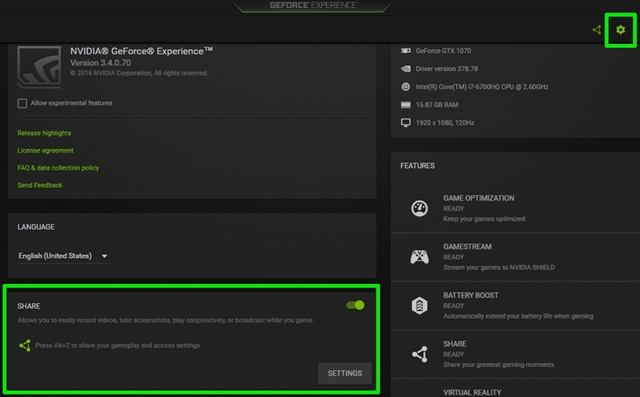
Task: Toggle the SHARE overlay switch off
Action: (355, 305)
